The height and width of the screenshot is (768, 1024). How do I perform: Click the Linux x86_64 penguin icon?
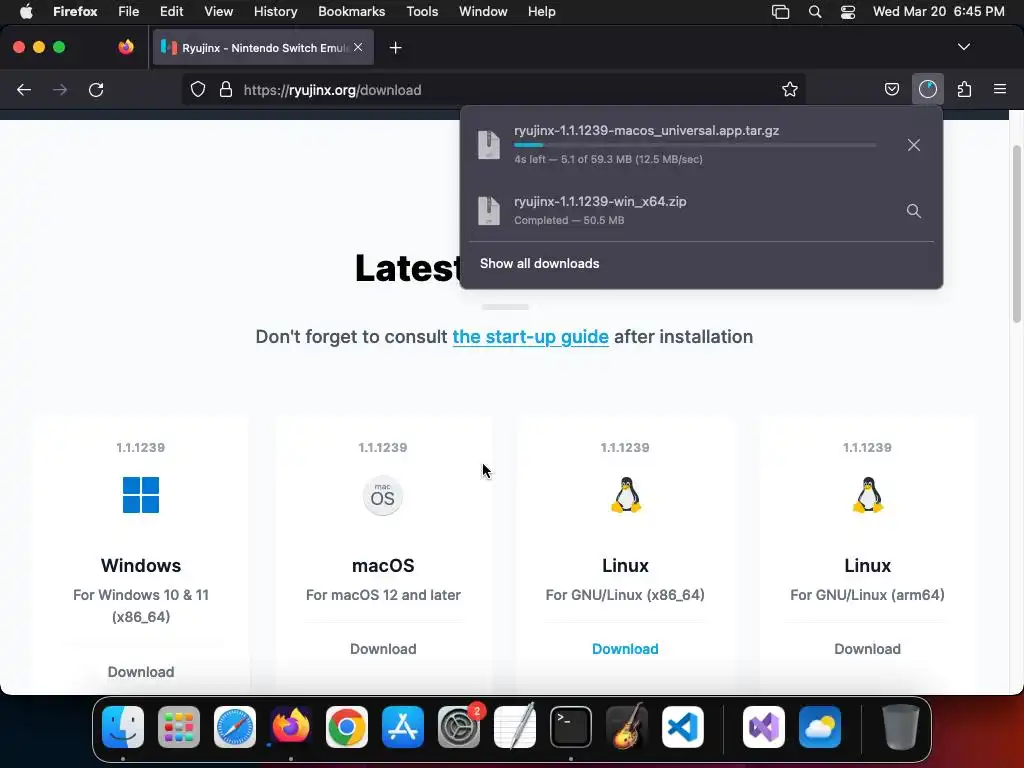(x=626, y=495)
